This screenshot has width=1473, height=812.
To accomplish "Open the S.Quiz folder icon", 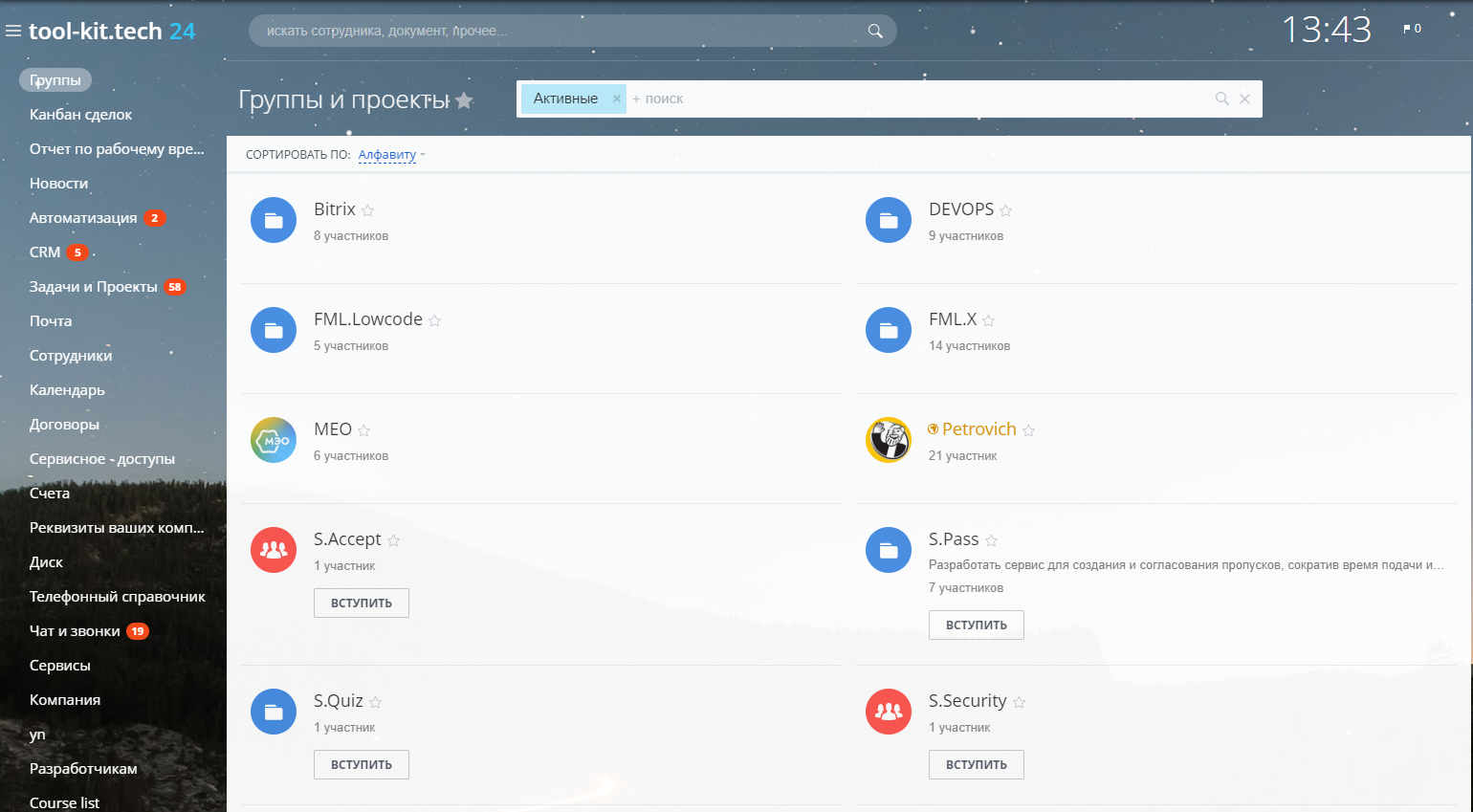I will 274,712.
